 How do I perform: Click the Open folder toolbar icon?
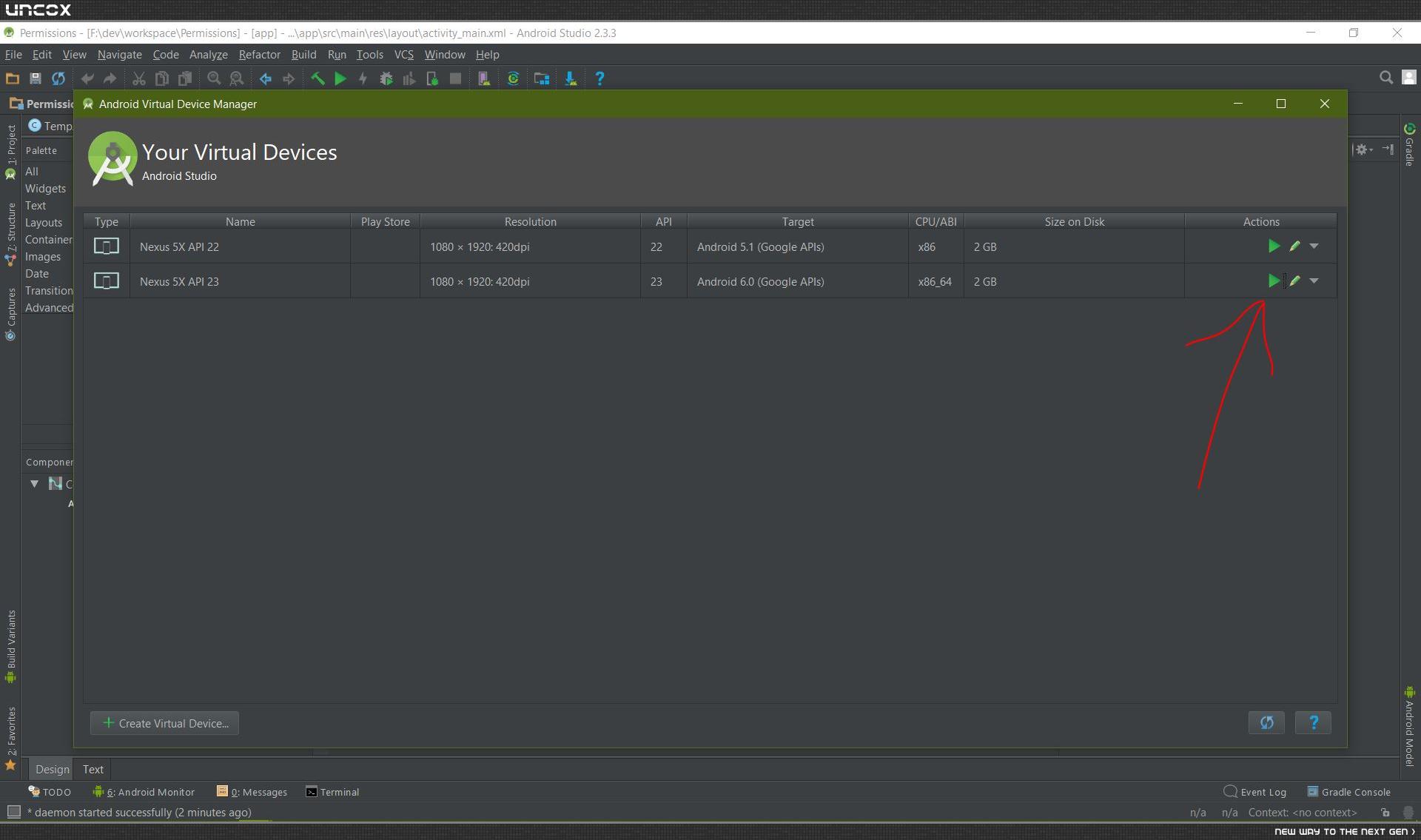[12, 78]
